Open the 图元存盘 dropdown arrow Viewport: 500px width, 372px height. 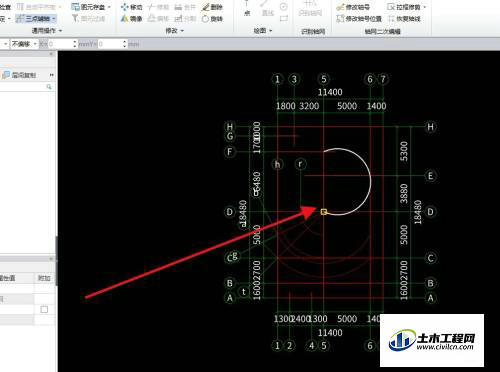[x=109, y=7]
